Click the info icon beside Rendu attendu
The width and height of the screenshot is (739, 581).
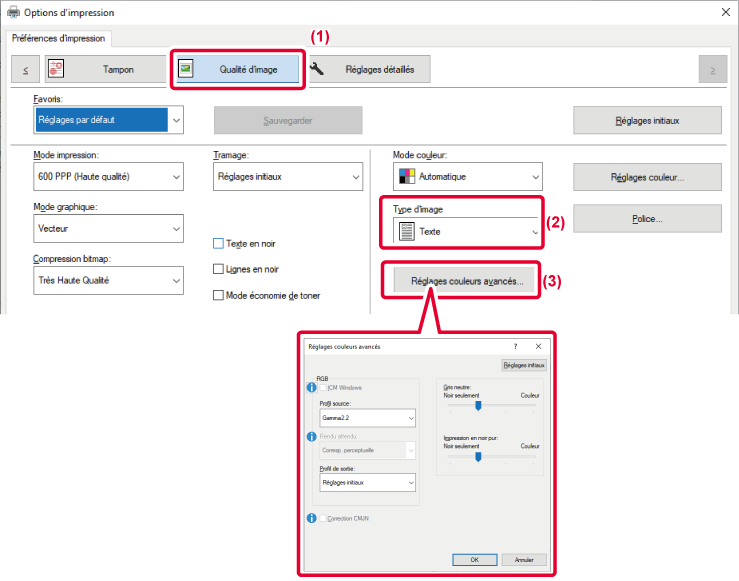pos(312,436)
